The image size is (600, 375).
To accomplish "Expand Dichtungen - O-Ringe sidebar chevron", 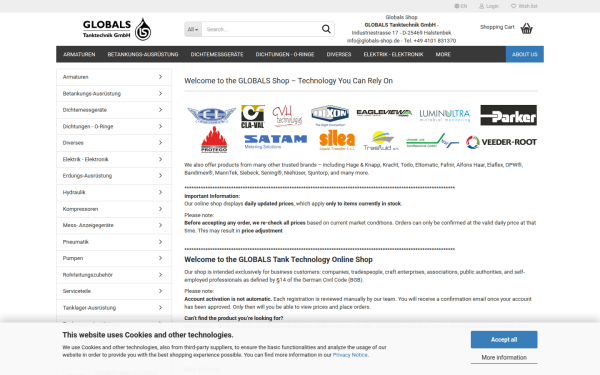I will click(160, 126).
